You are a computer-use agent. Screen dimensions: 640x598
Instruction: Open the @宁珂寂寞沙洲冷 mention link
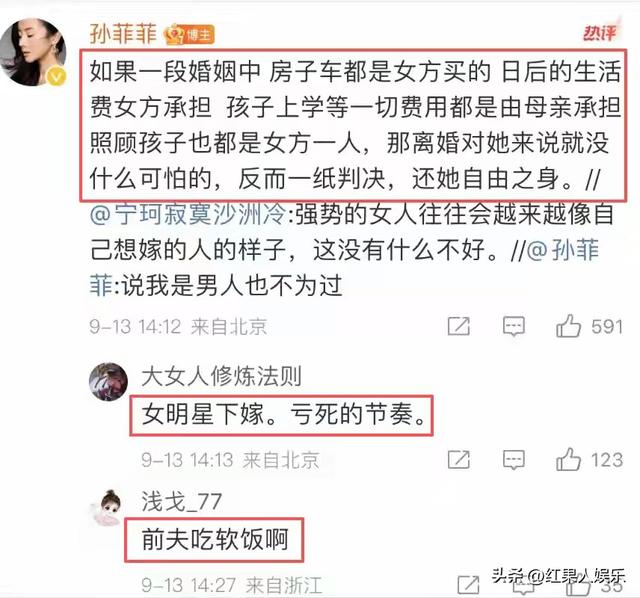(x=188, y=214)
